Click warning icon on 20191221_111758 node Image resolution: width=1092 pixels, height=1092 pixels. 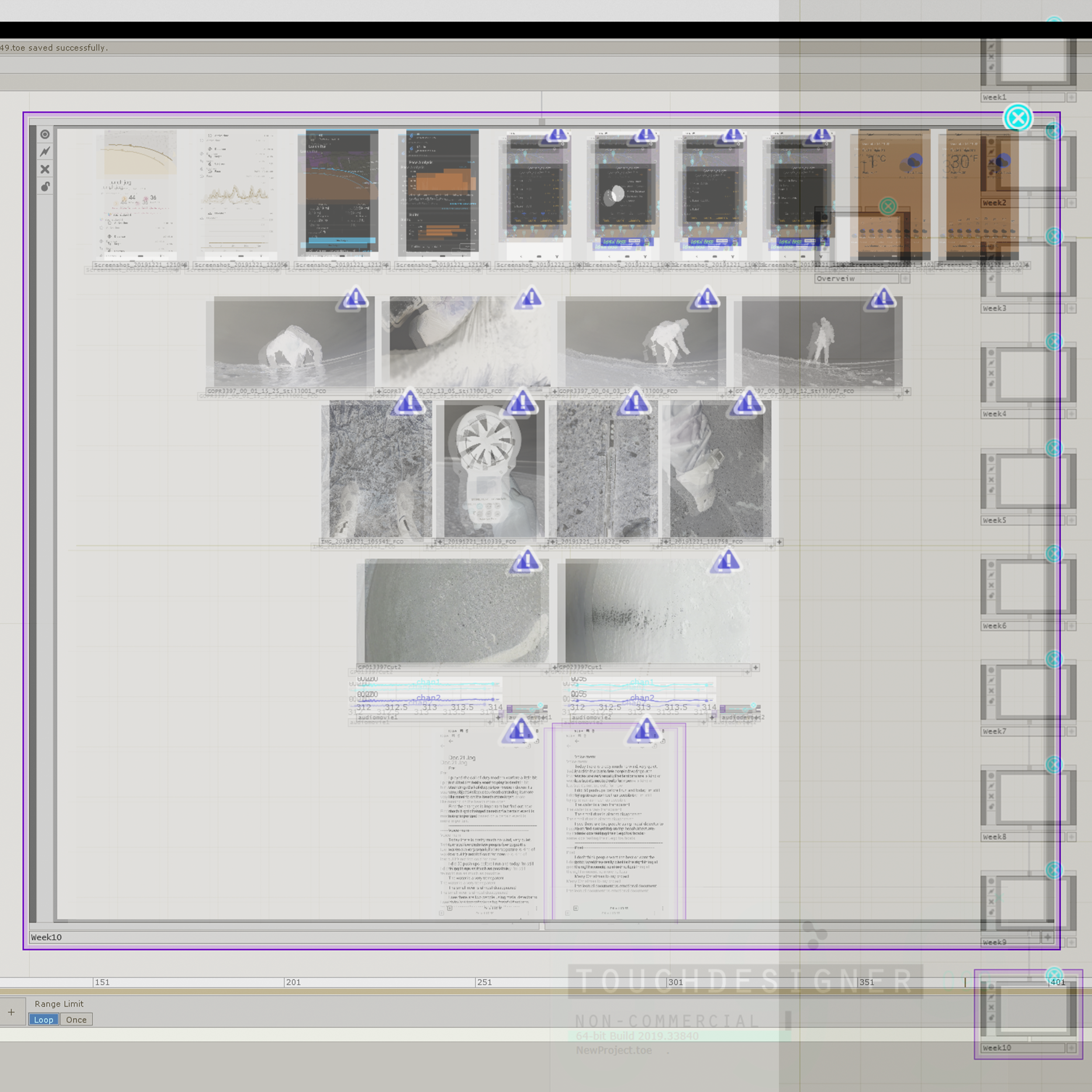(x=748, y=403)
